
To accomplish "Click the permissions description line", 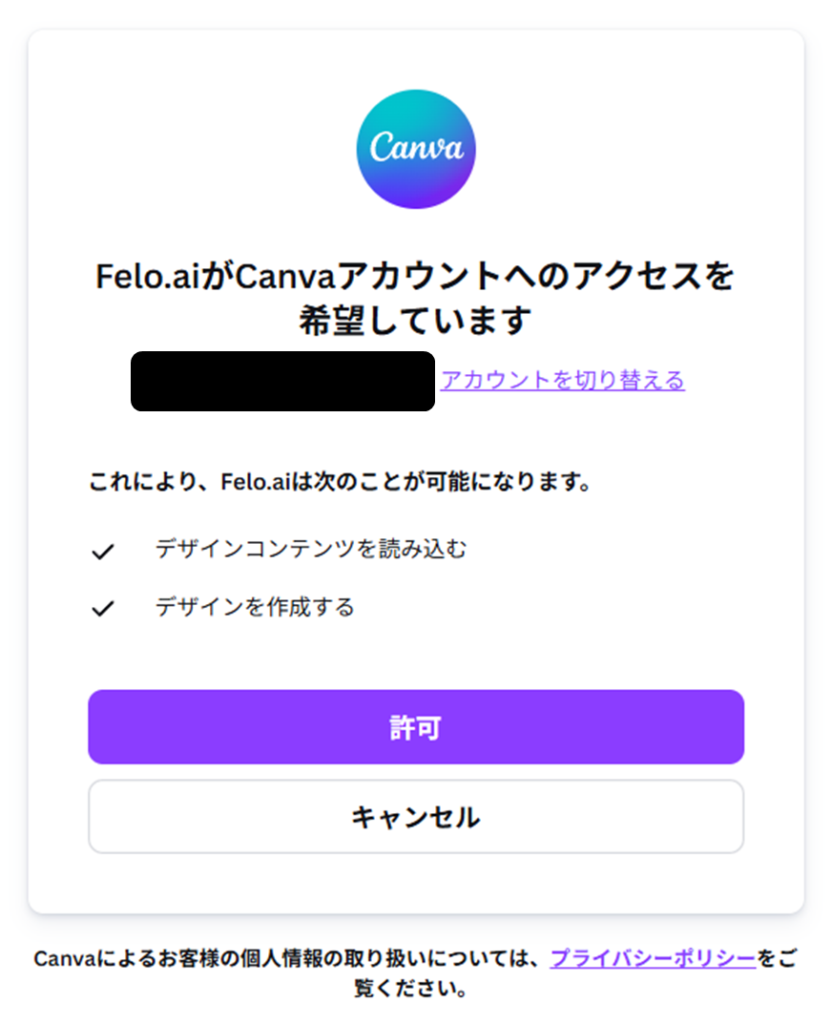I will [339, 480].
